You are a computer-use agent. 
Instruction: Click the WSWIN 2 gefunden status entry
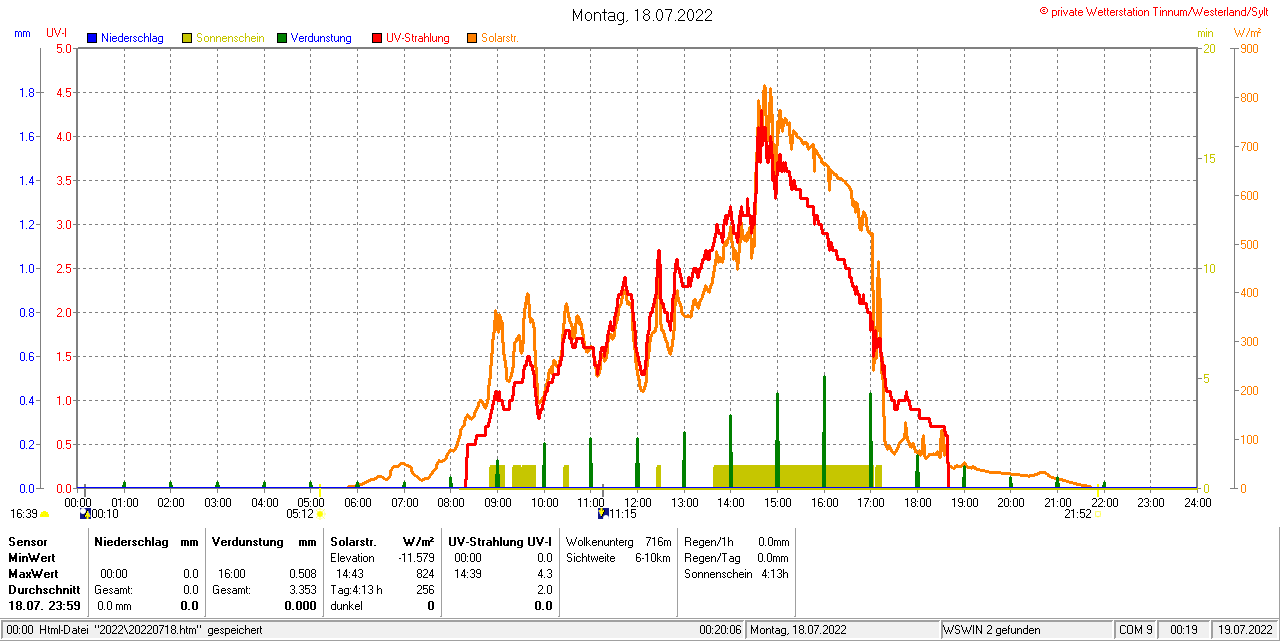pos(992,630)
